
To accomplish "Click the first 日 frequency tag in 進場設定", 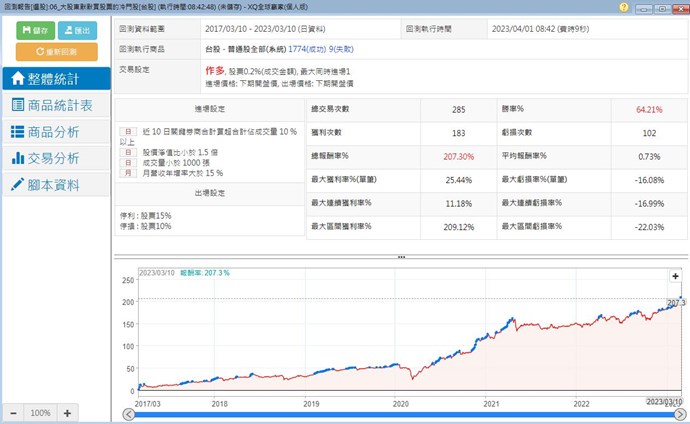I will (127, 131).
